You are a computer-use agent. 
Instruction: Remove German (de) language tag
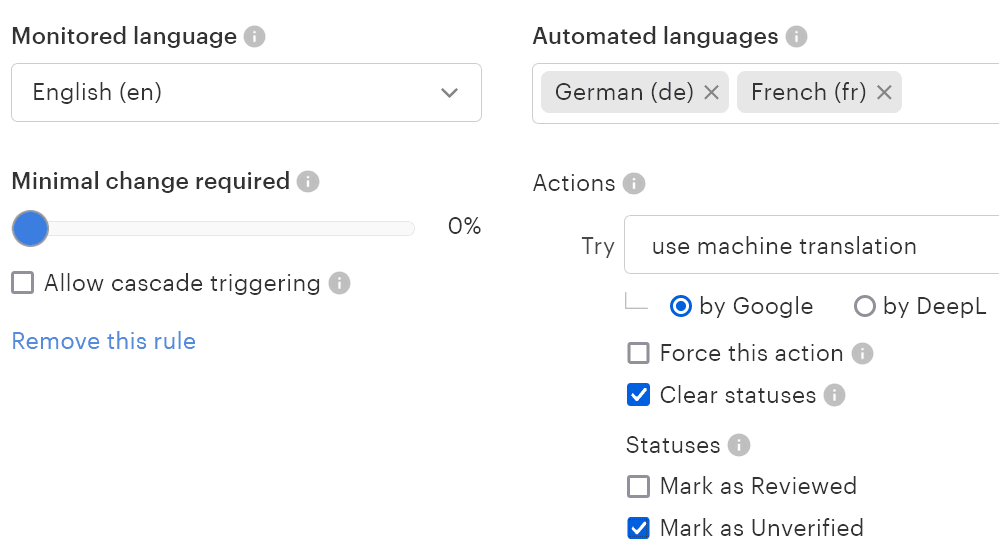click(x=711, y=92)
